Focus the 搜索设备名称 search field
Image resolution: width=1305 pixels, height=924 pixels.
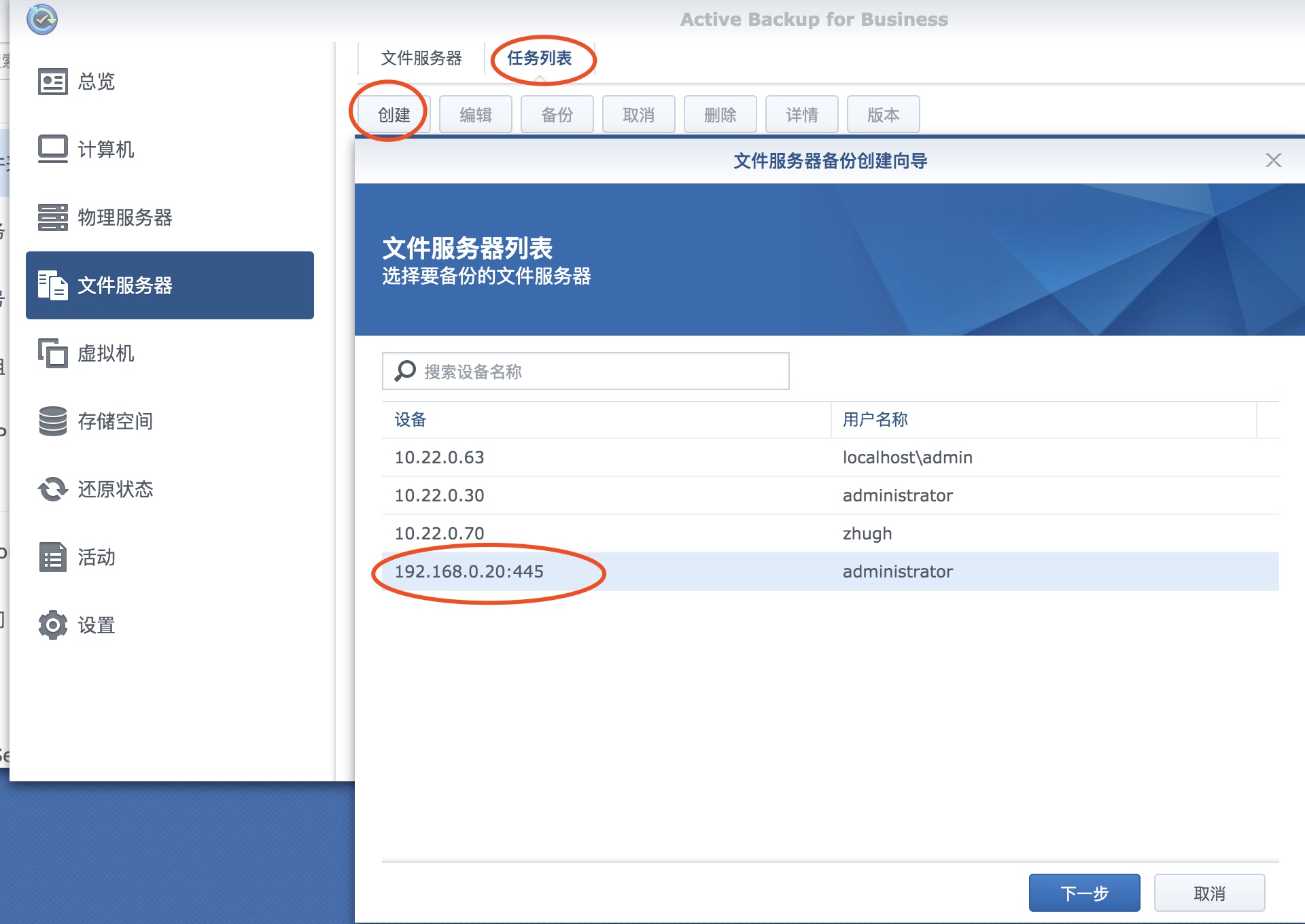coord(586,371)
